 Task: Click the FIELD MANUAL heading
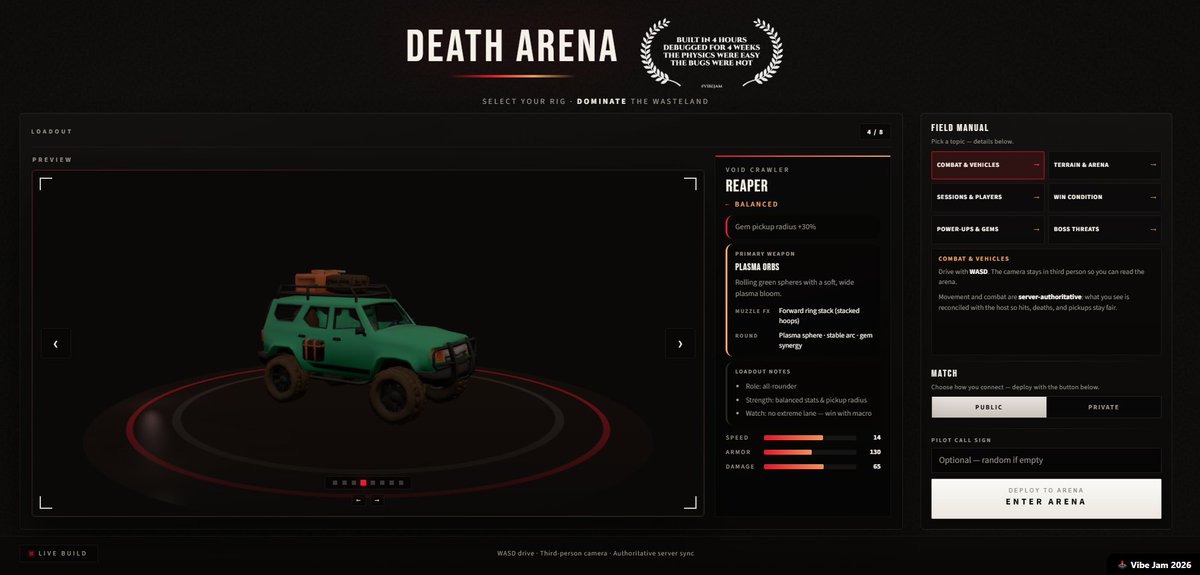(x=959, y=128)
